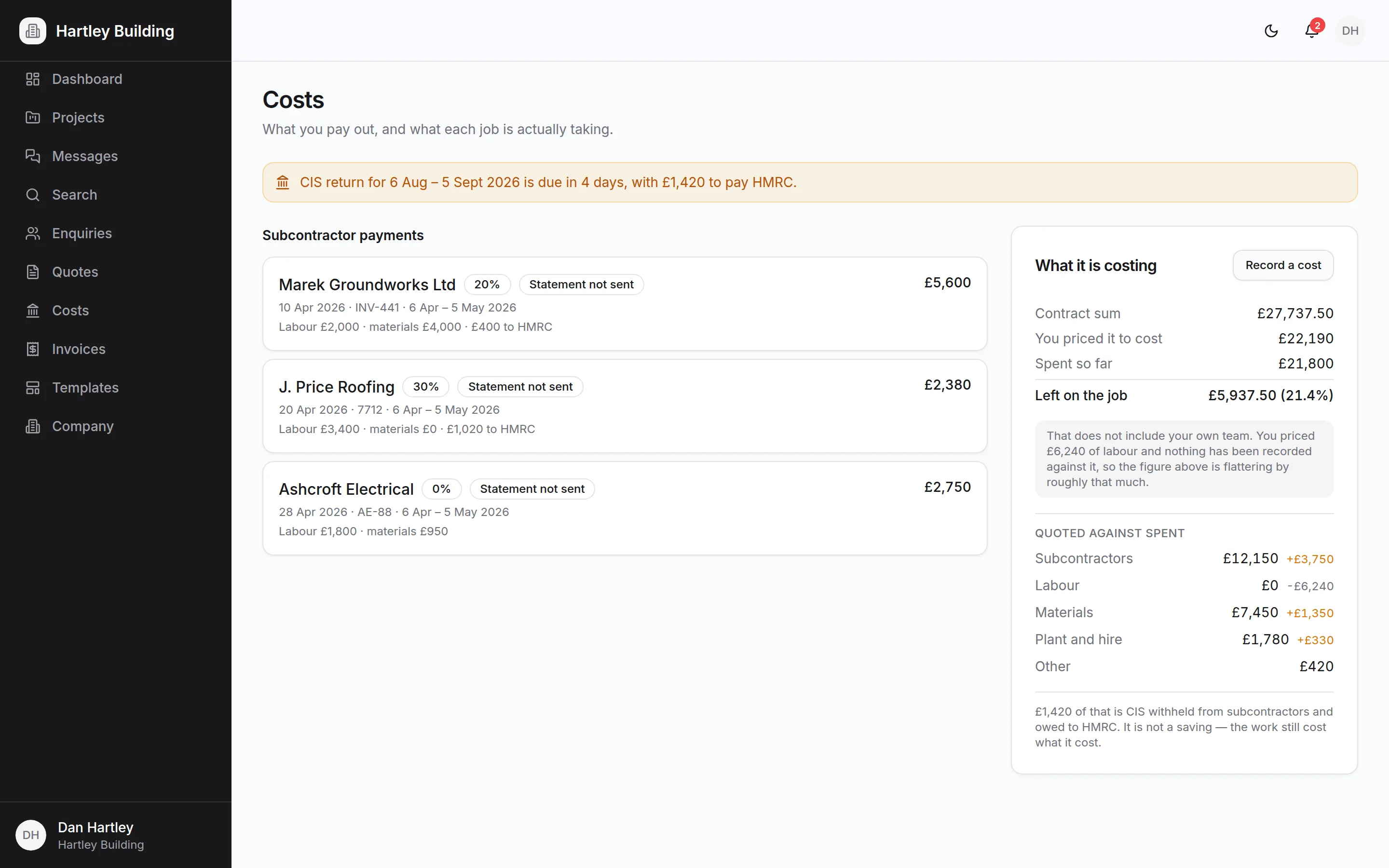Viewport: 1389px width, 868px height.
Task: Click Hartley Building title in sidebar header
Action: [115, 31]
